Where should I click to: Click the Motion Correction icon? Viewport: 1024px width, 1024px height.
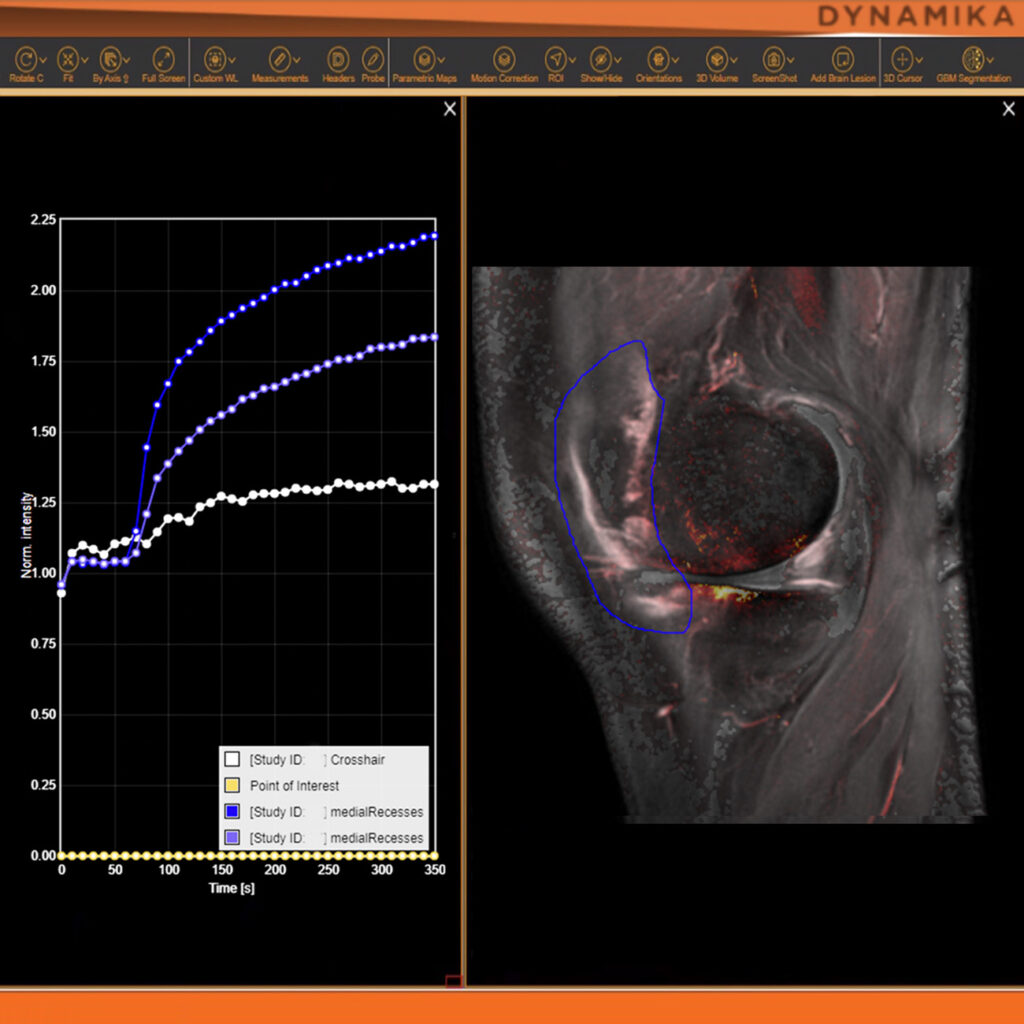coord(504,59)
